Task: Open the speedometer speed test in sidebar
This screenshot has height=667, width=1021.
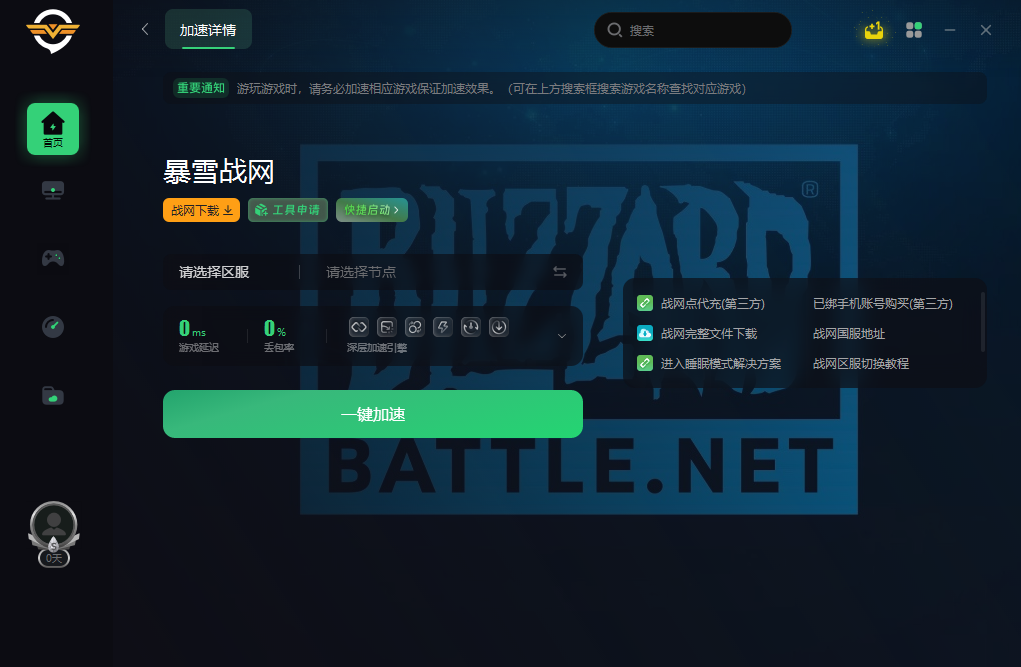Action: (x=53, y=326)
